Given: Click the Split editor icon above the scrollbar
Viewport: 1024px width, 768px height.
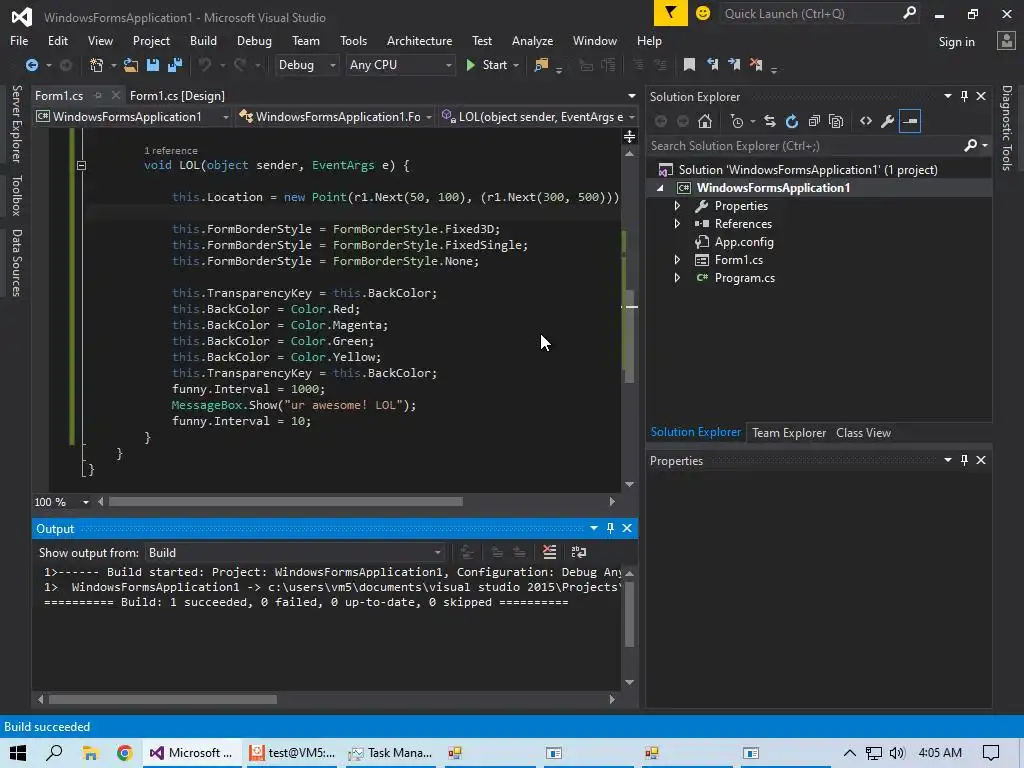Looking at the screenshot, I should 630,136.
